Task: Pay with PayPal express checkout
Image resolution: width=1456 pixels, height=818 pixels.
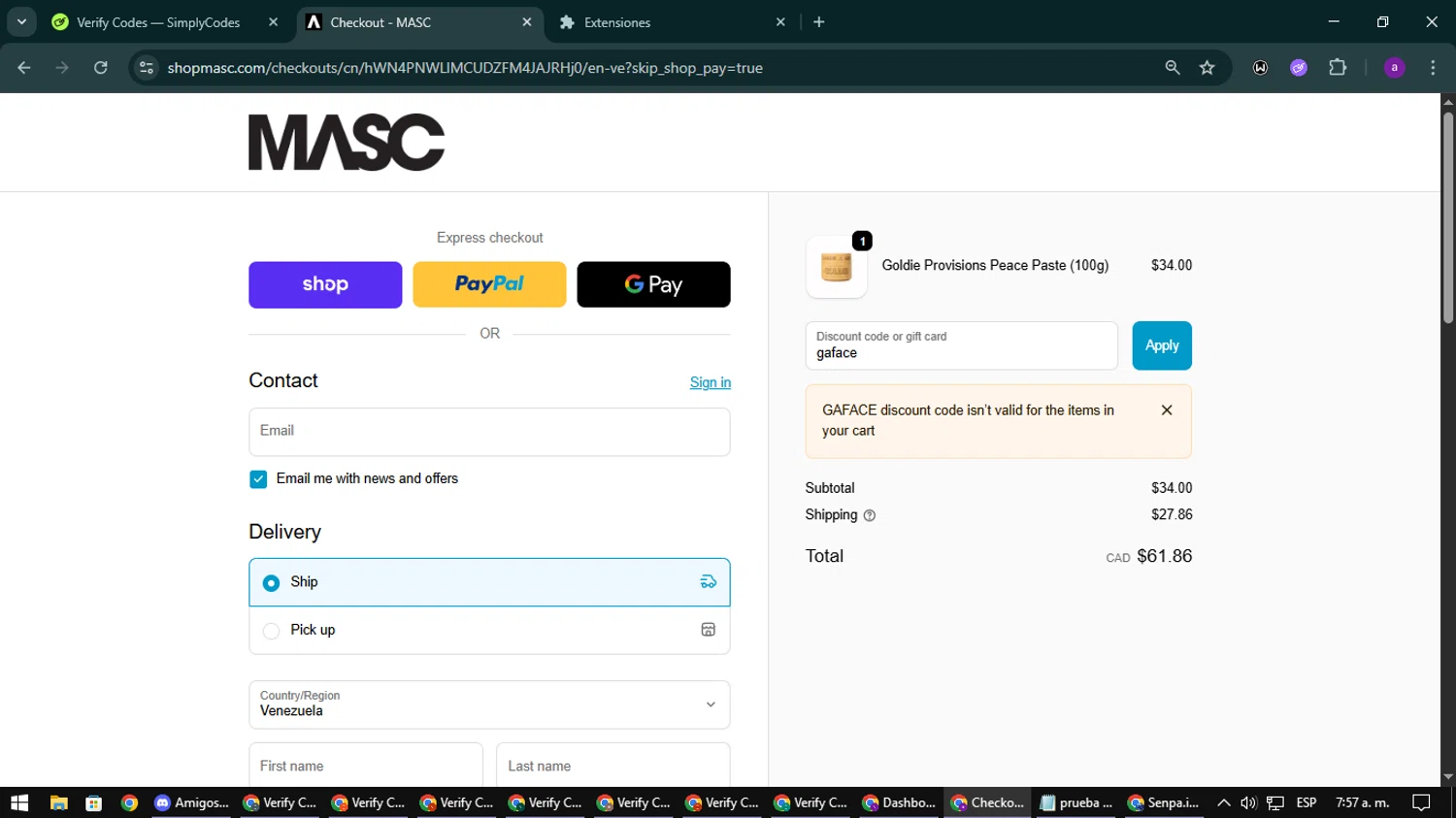Action: (x=489, y=284)
